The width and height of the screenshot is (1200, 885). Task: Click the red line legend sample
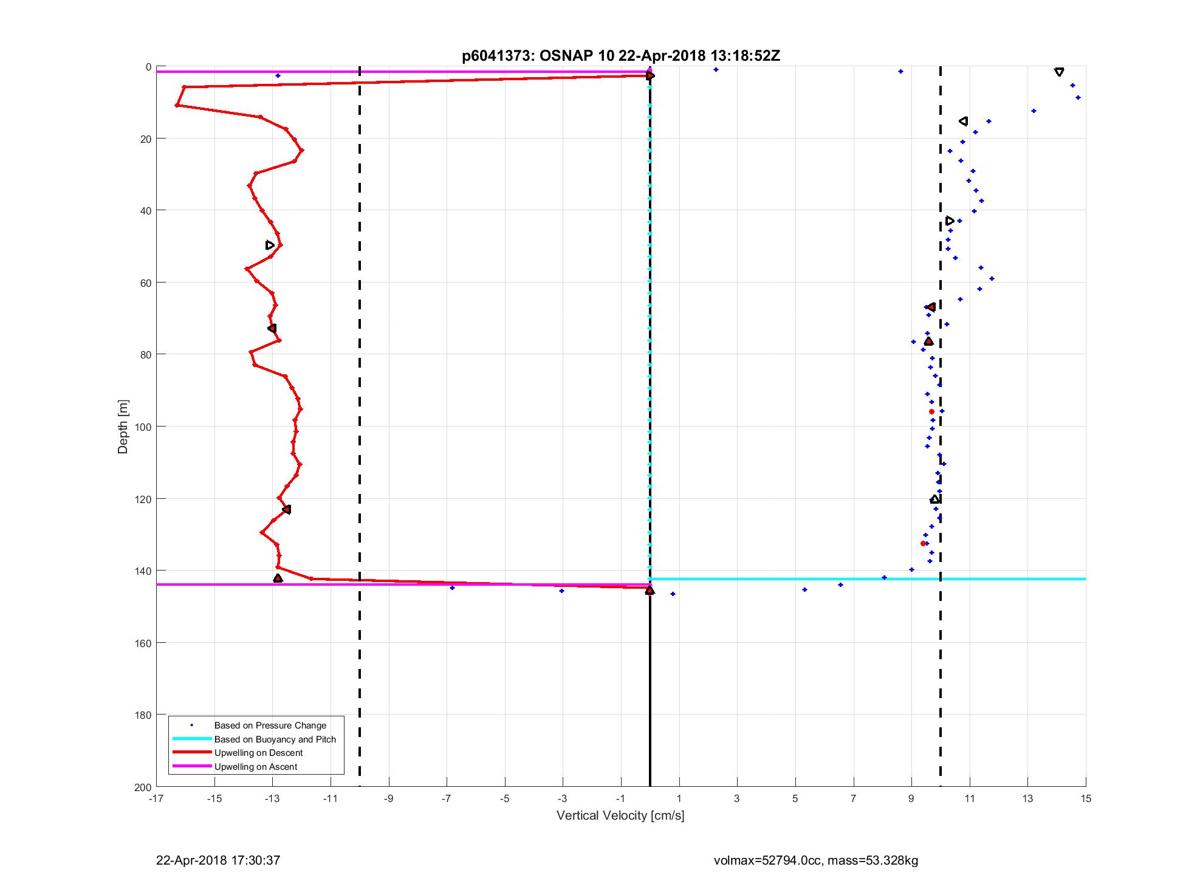(192, 752)
